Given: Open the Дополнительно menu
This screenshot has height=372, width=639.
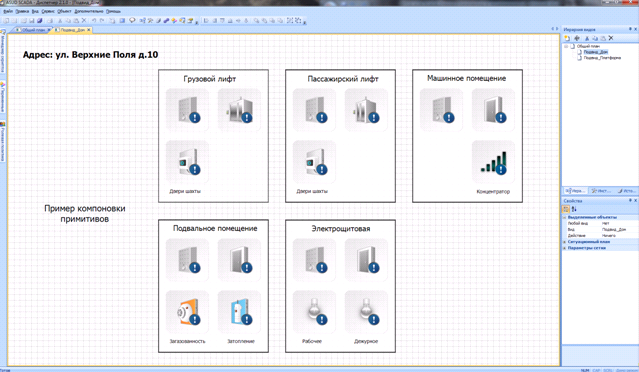Looking at the screenshot, I should pyautogui.click(x=89, y=11).
